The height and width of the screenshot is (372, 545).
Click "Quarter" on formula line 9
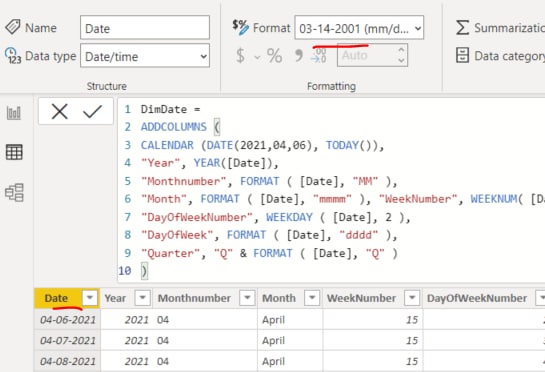point(170,253)
